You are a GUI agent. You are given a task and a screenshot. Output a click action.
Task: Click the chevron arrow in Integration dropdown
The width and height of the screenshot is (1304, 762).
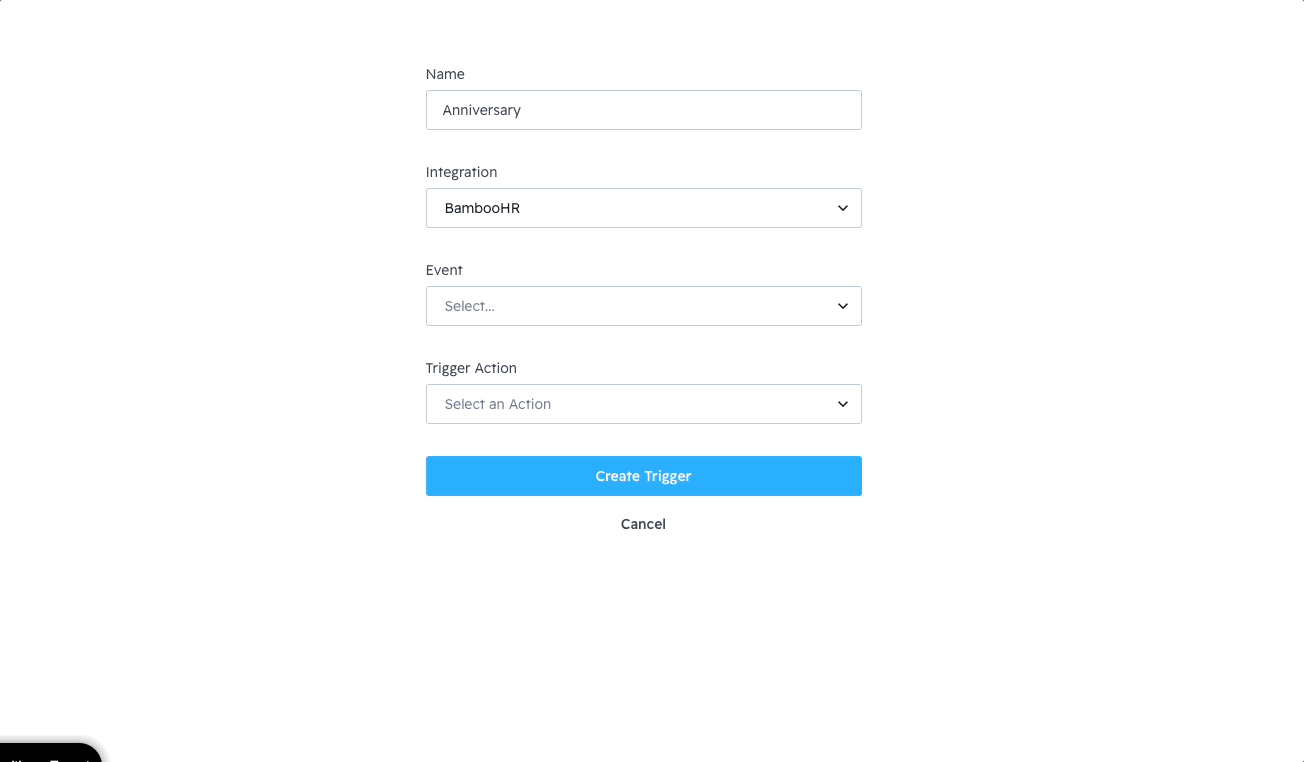[x=842, y=208]
